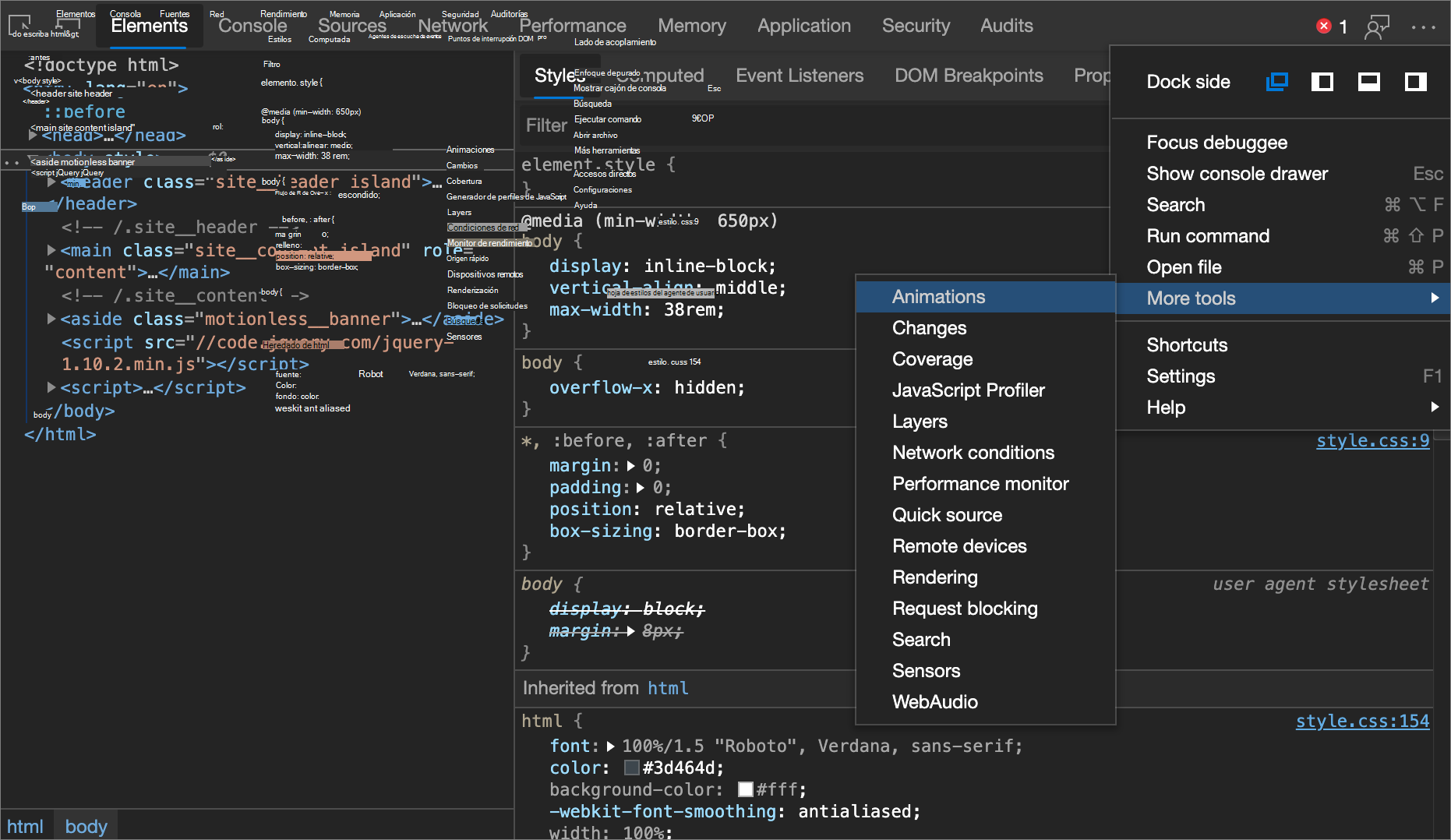1451x840 pixels.
Task: Expand the margin shorthand property triangle
Action: 631,466
